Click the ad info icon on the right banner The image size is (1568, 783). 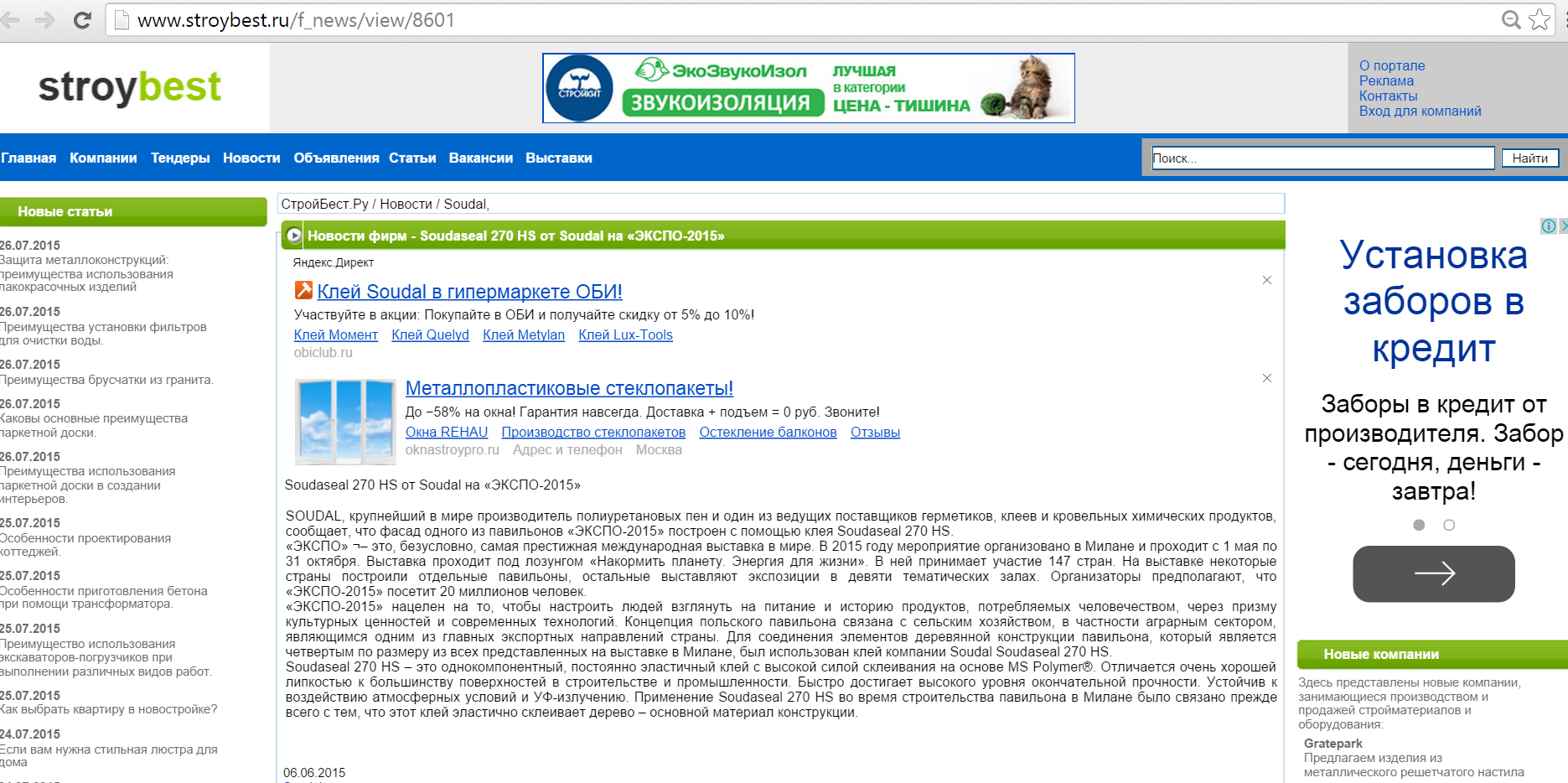[1549, 226]
